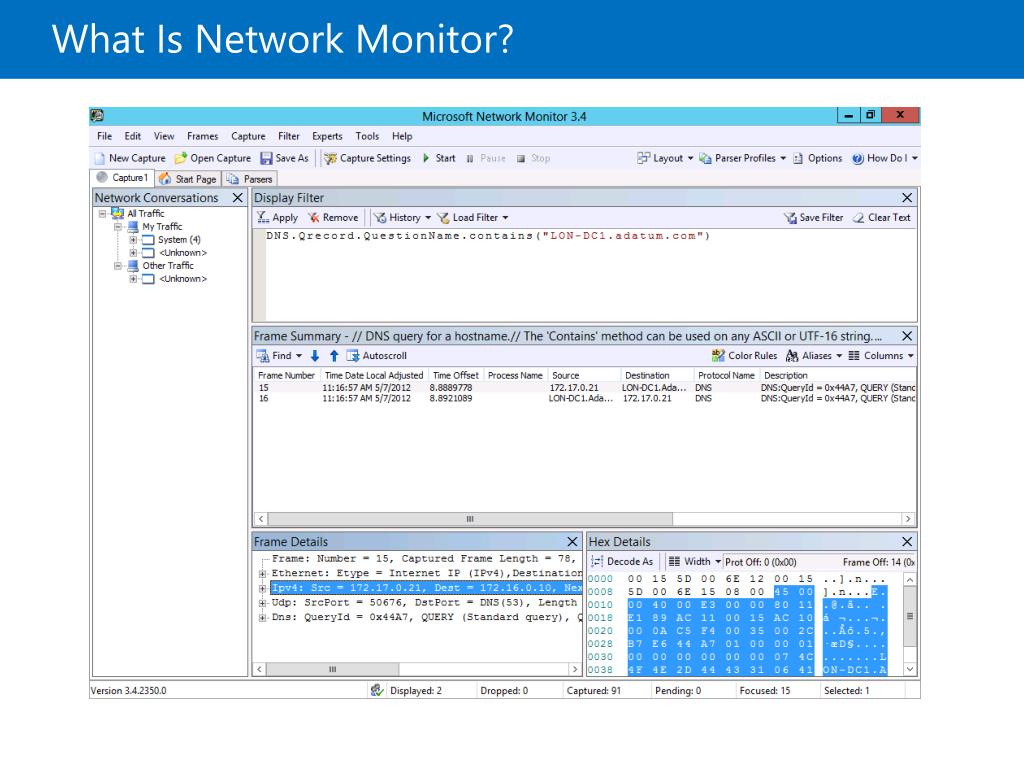Image resolution: width=1024 pixels, height=768 pixels.
Task: Open the Aliases dropdown
Action: coord(814,355)
